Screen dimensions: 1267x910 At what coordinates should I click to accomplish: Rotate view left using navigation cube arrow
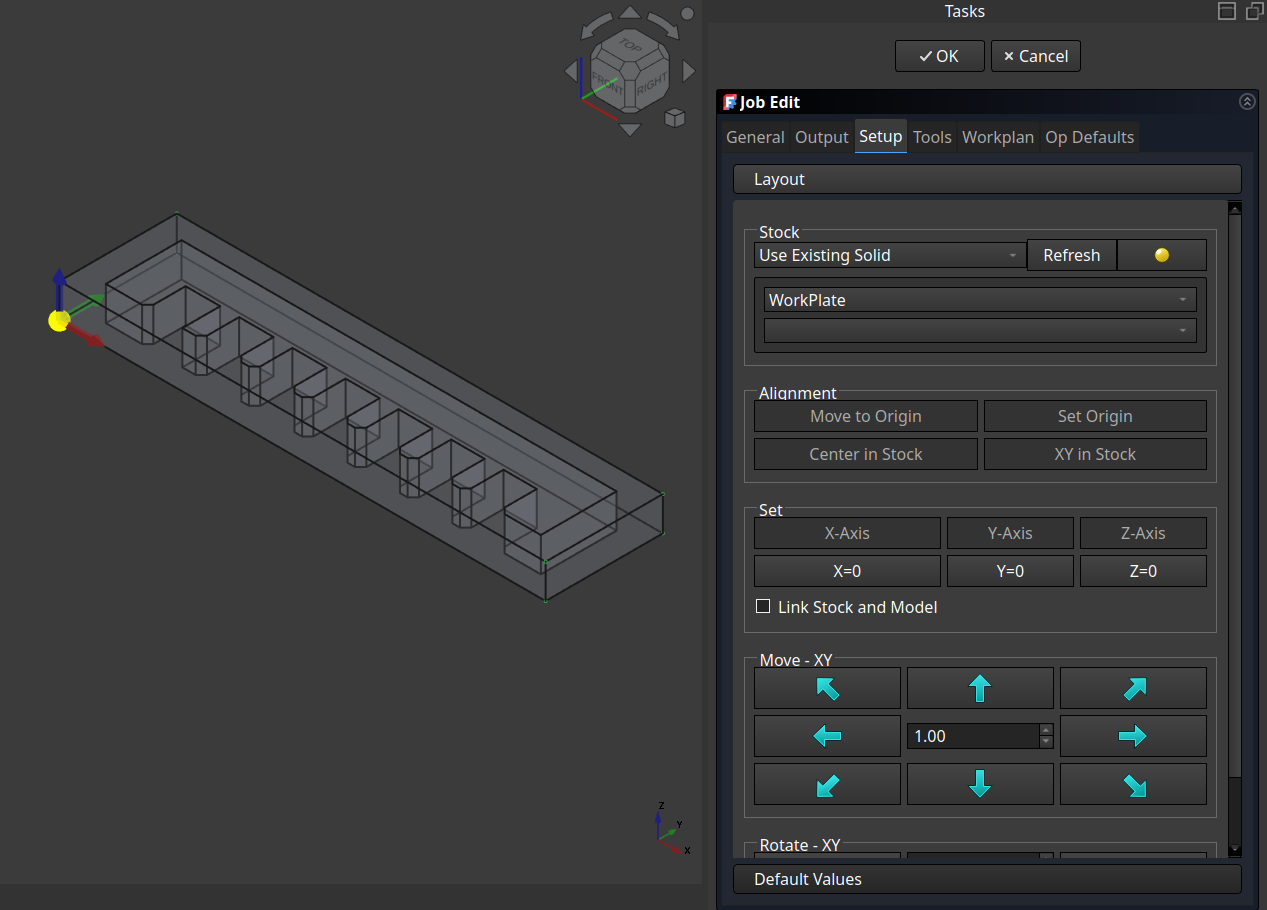click(572, 71)
